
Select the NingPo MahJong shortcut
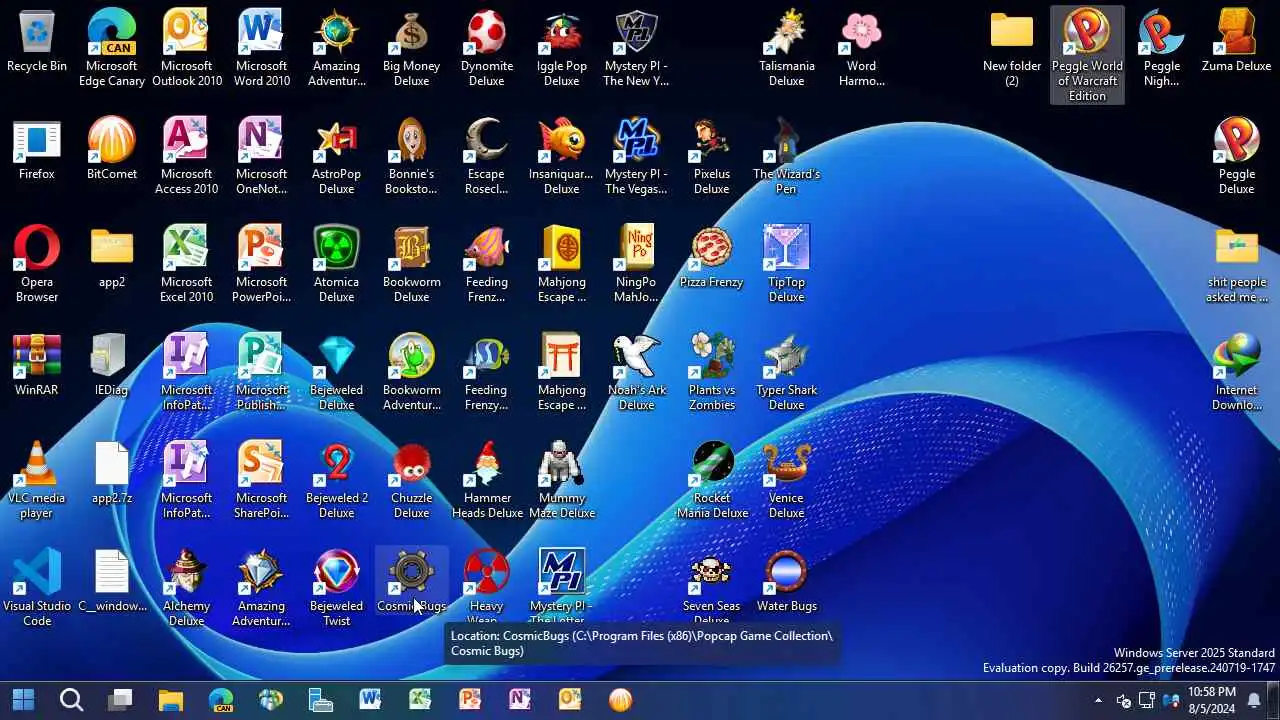(637, 263)
